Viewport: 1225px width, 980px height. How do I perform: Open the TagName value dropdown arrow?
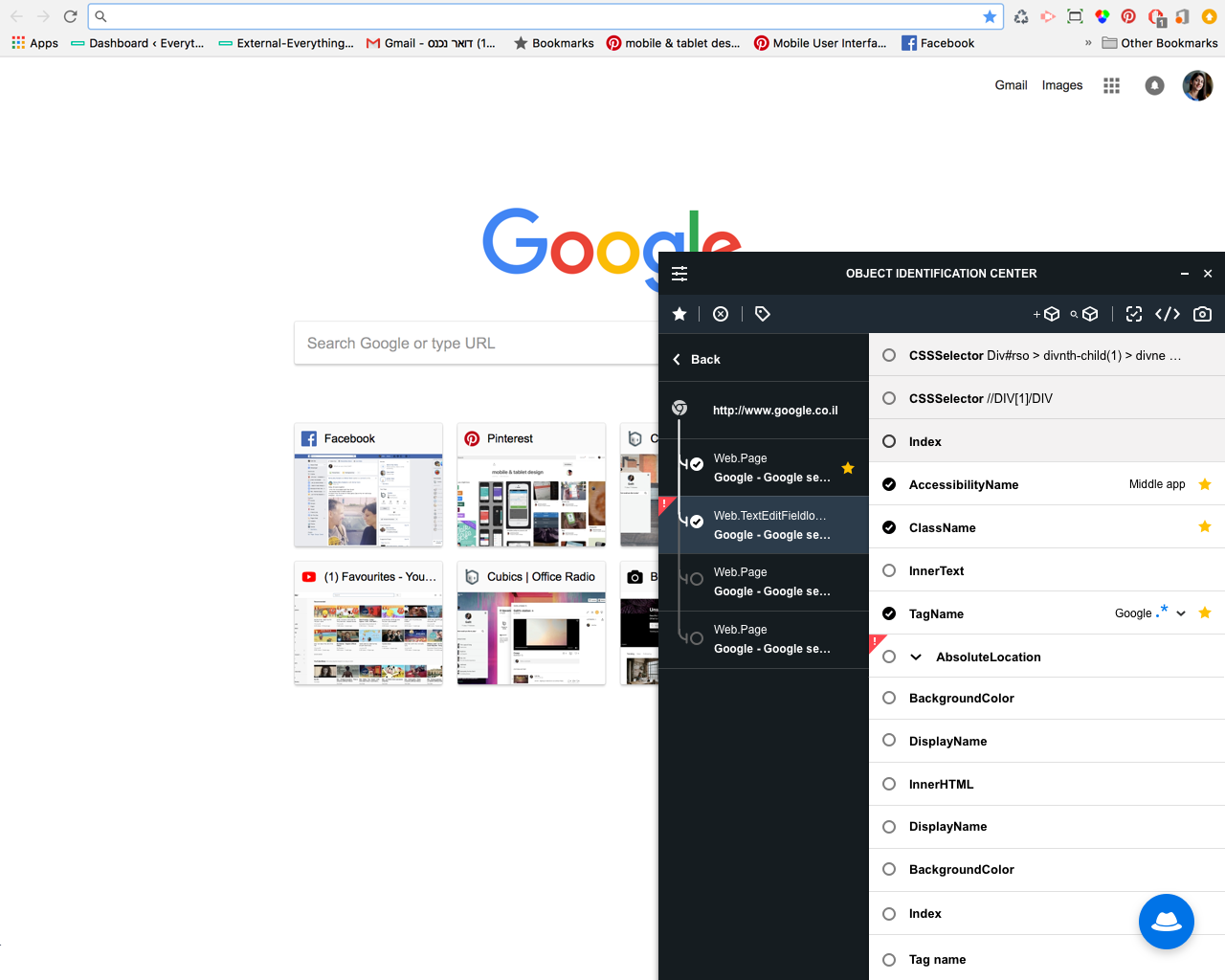pos(1181,613)
